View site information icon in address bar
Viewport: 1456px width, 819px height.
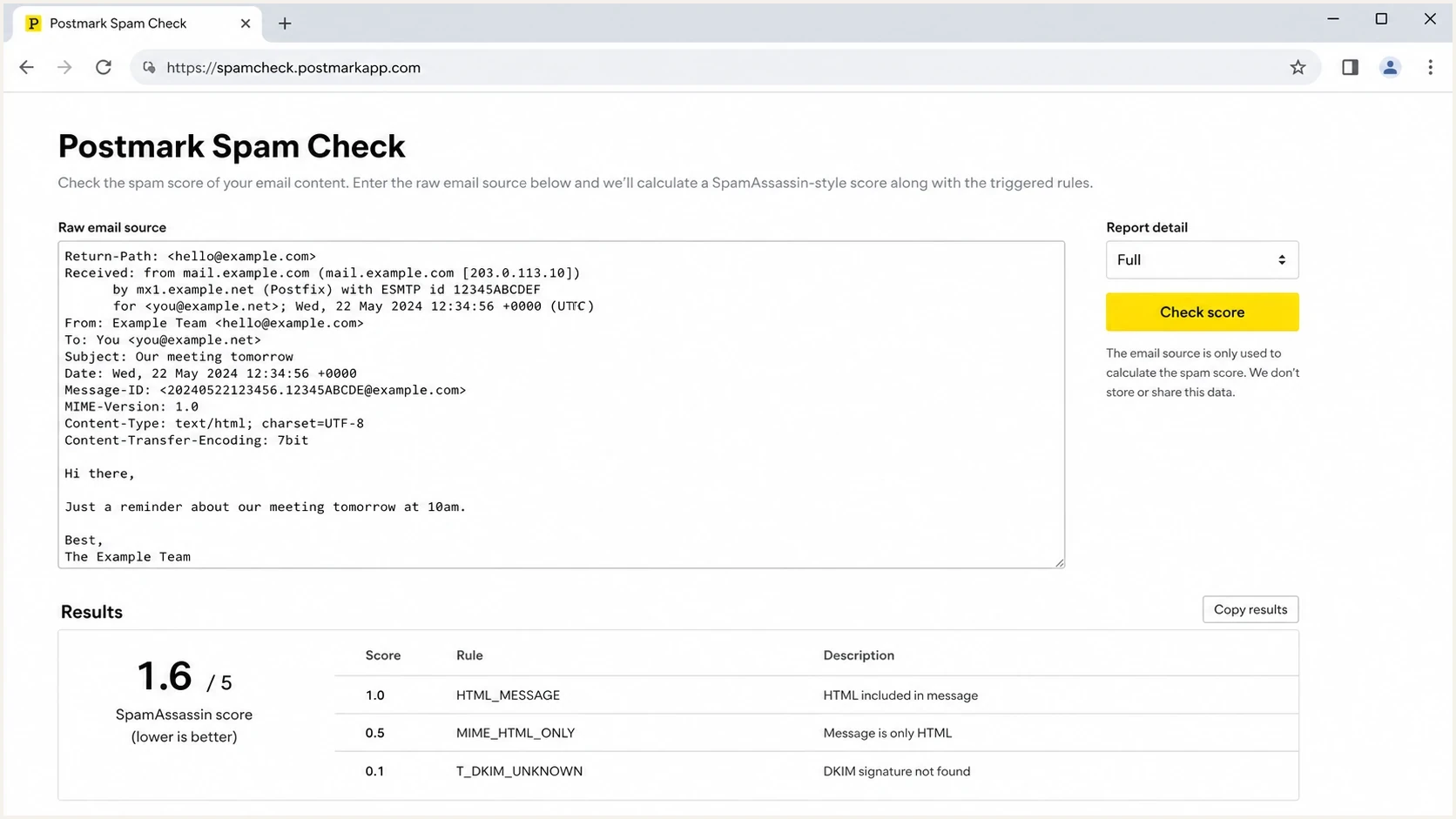[149, 67]
